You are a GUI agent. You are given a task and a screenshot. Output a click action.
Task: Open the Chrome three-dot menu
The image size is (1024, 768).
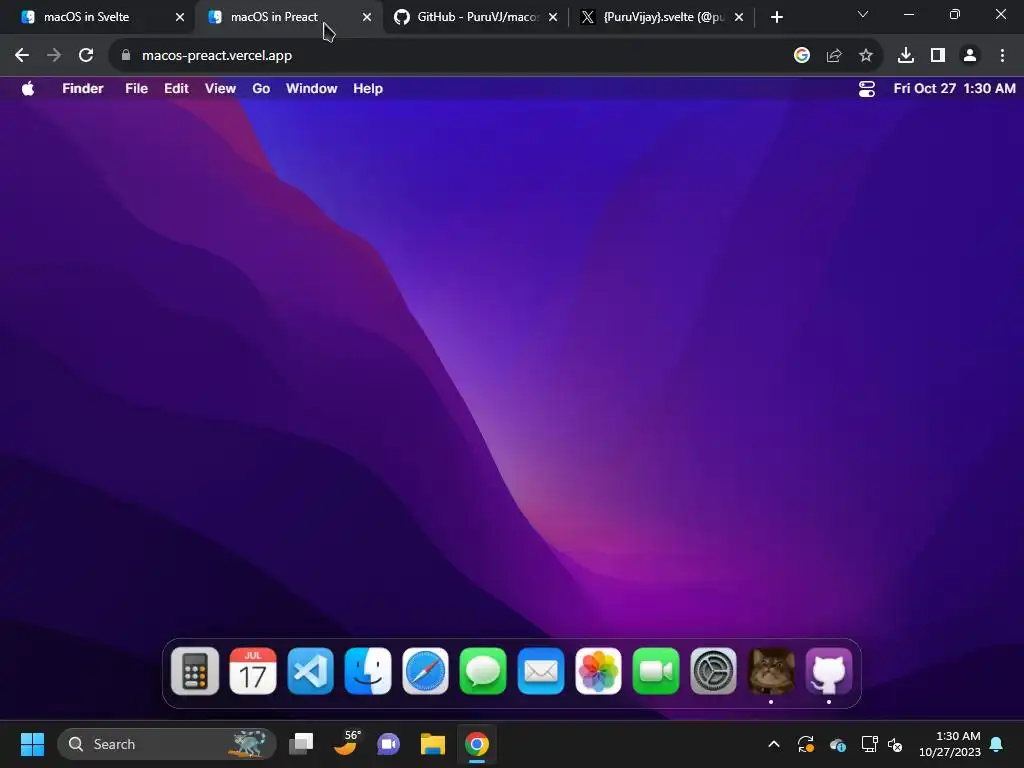[x=1002, y=56]
